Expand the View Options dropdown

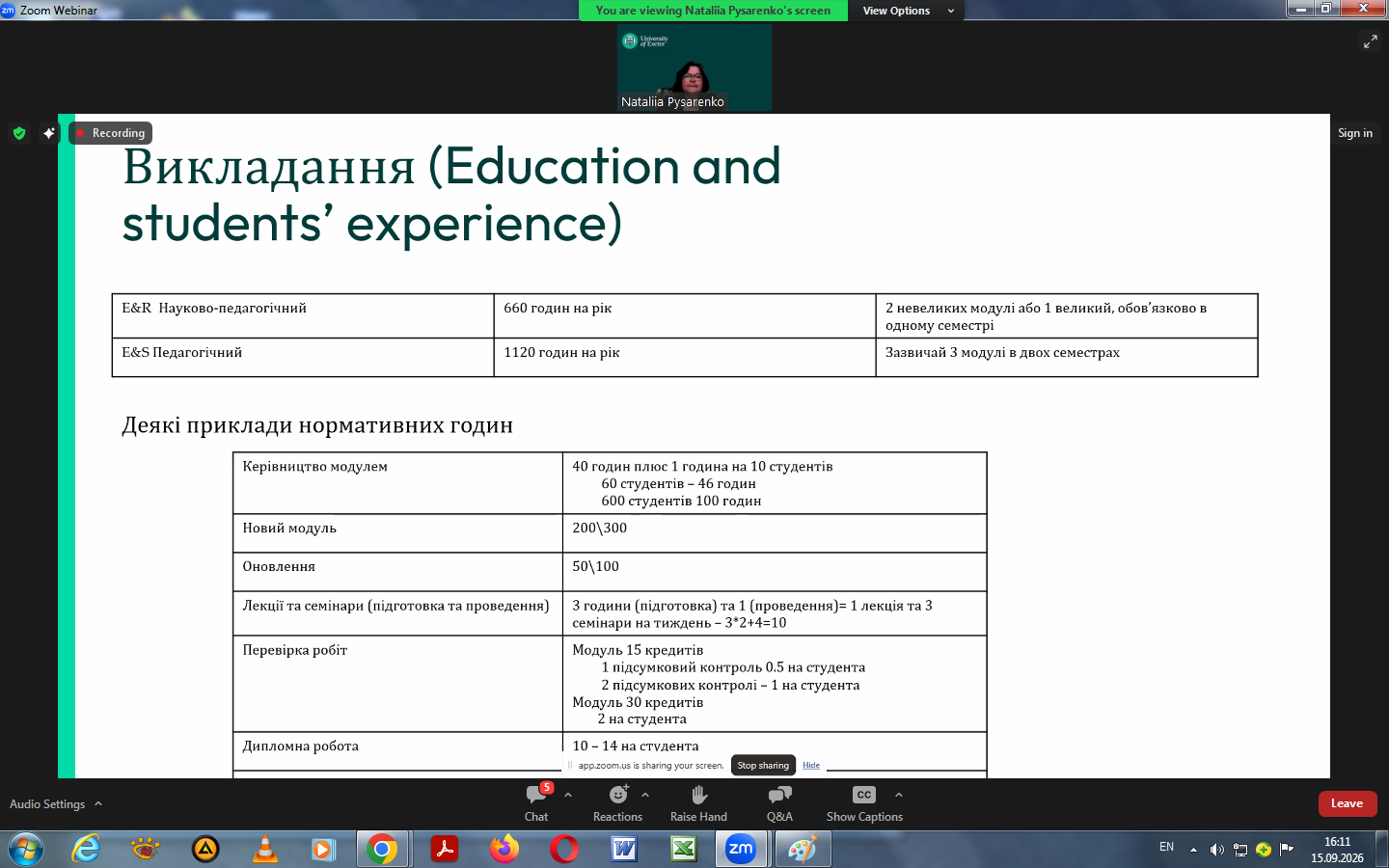pyautogui.click(x=908, y=11)
